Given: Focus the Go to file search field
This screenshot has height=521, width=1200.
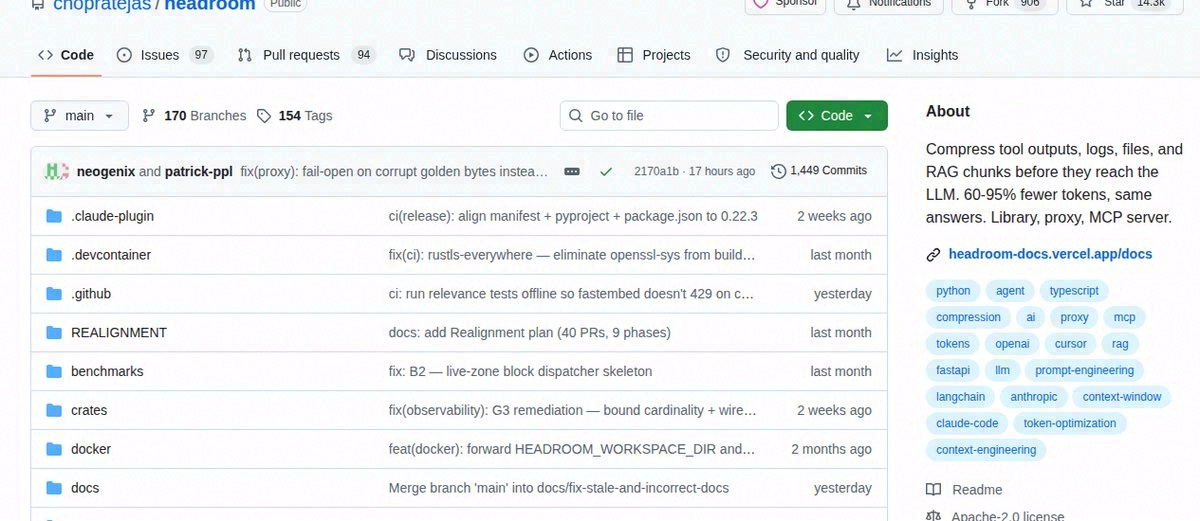Looking at the screenshot, I should pyautogui.click(x=669, y=116).
